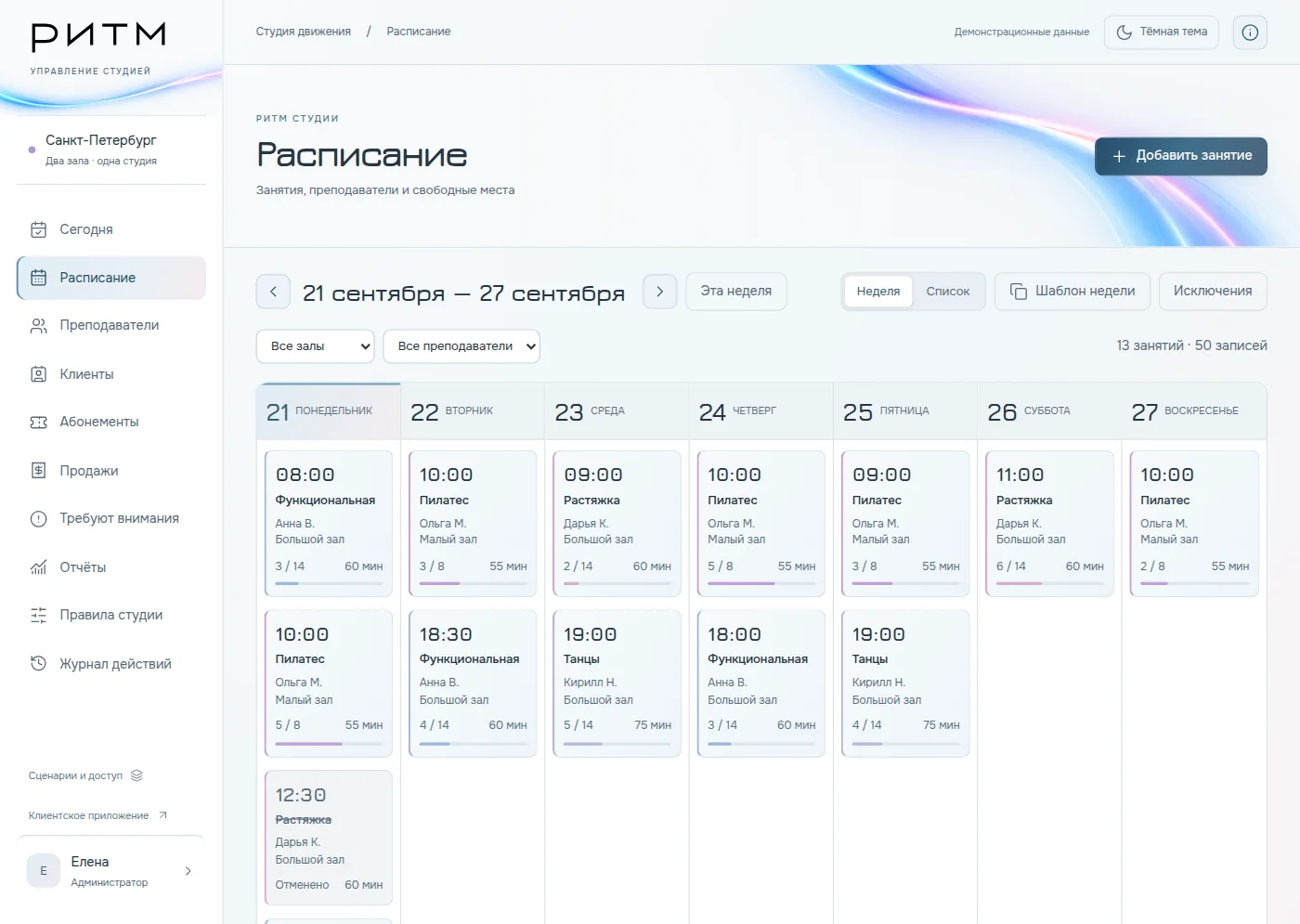Open Wednesday 19:00 Танцы class card
The image size is (1300, 924).
click(x=617, y=683)
